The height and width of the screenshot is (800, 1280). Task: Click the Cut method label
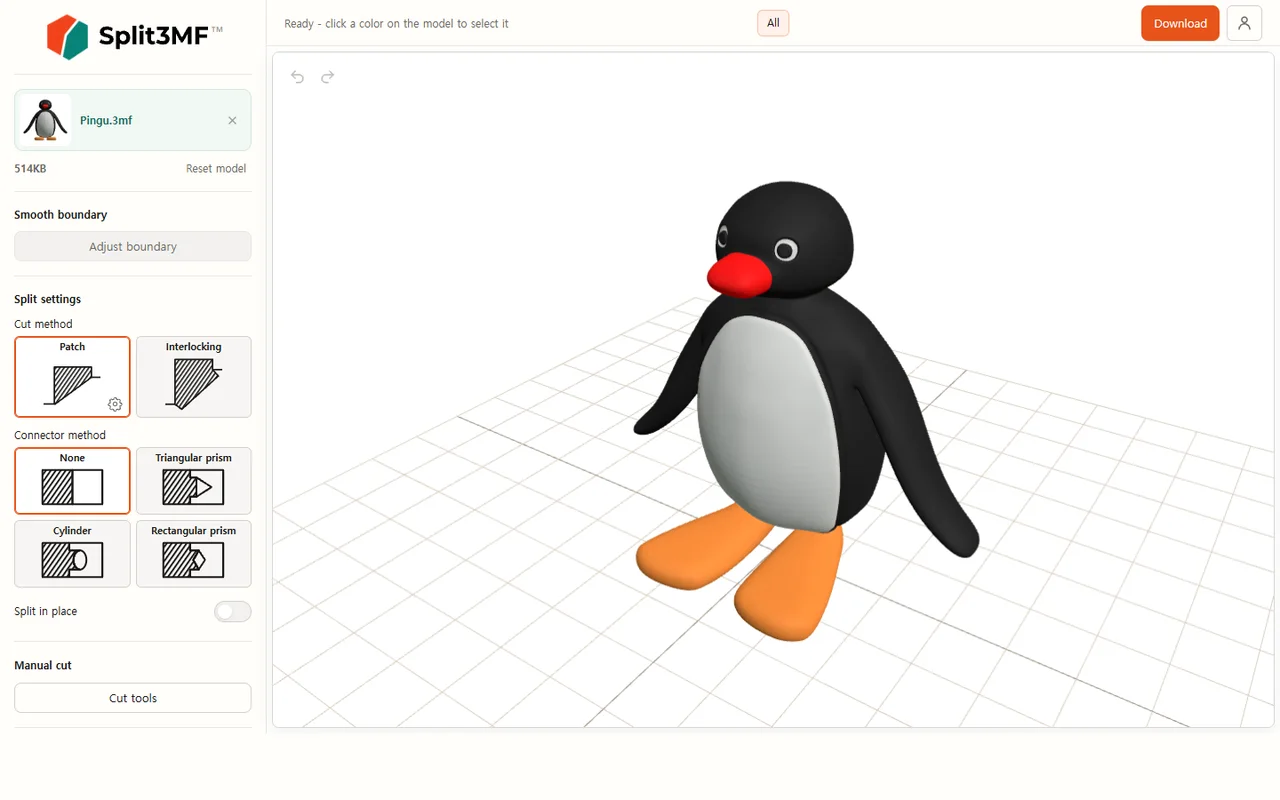[43, 324]
